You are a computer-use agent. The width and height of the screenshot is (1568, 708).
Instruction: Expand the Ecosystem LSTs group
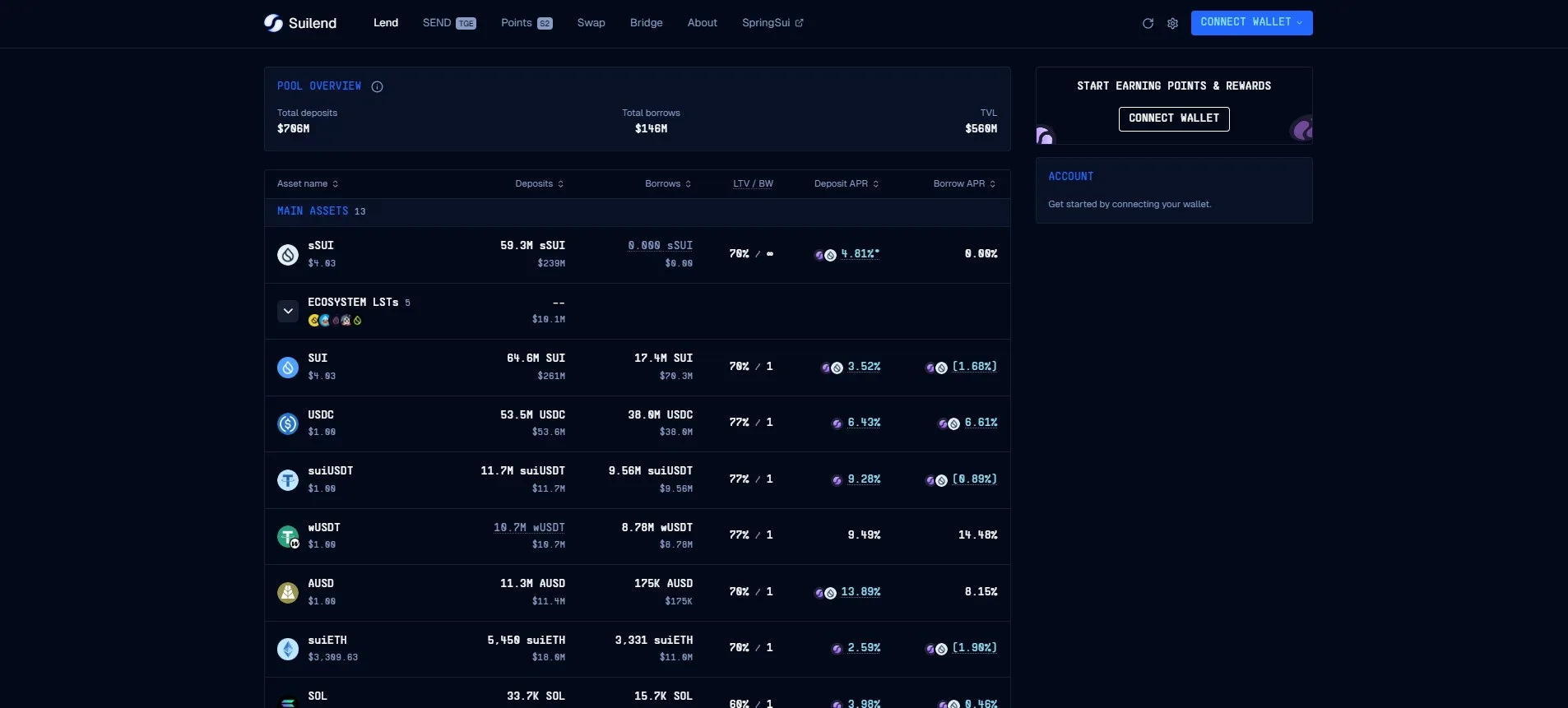point(288,311)
